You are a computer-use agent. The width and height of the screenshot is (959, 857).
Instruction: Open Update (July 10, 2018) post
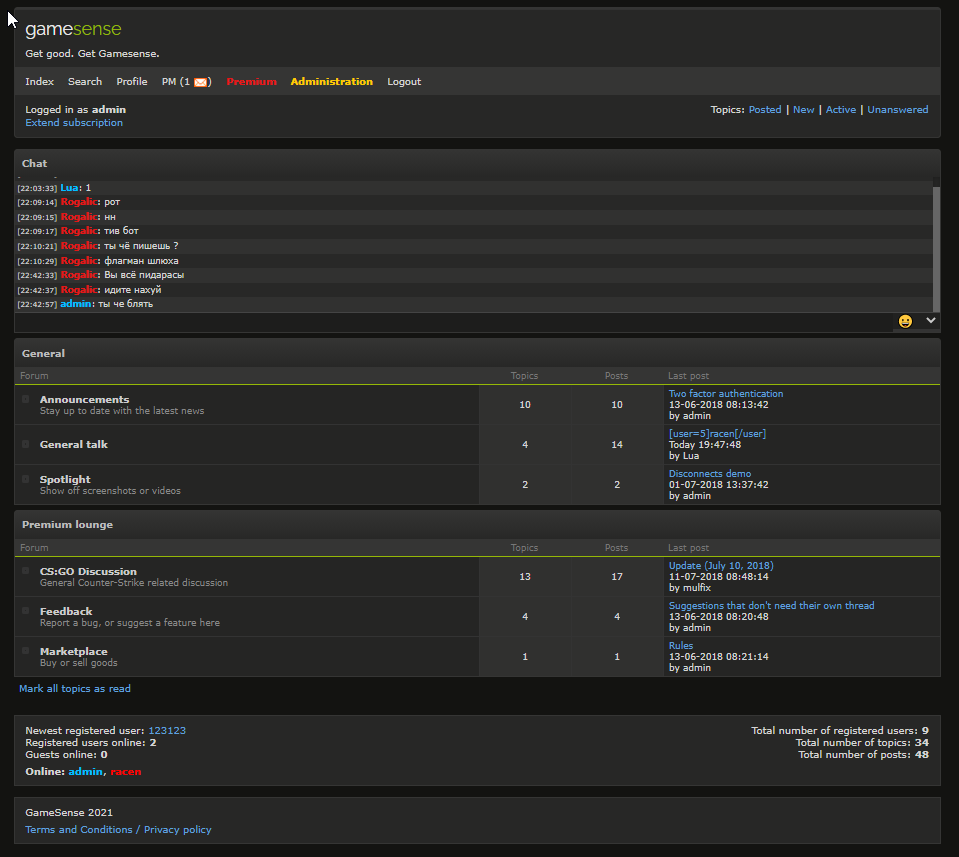pos(720,566)
